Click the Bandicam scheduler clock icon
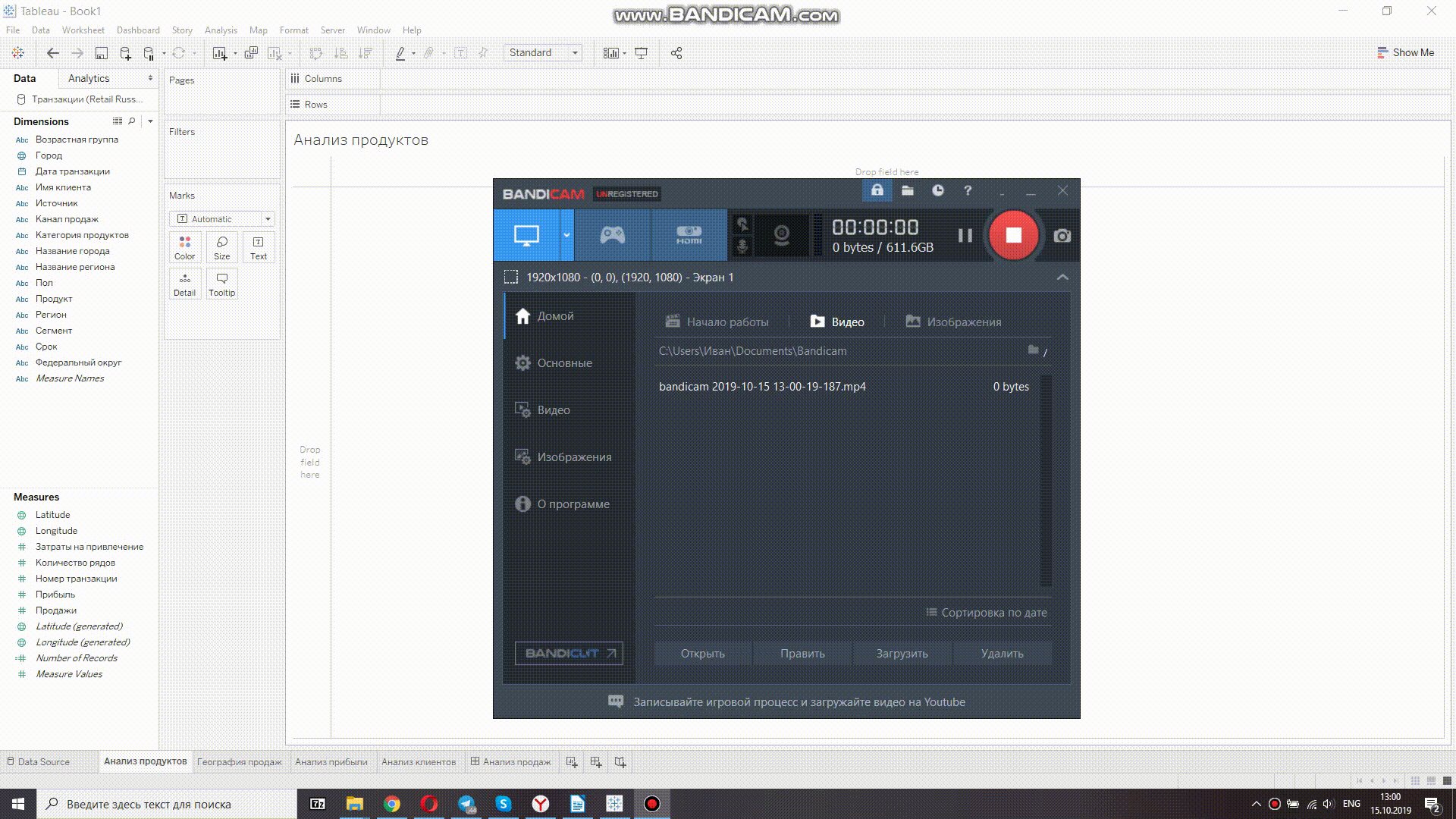This screenshot has height=819, width=1456. (938, 191)
